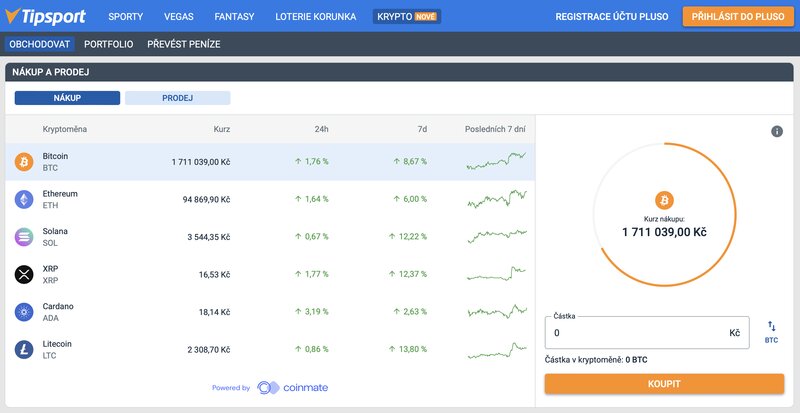This screenshot has height=413, width=800.
Task: Click REGISTRACE ÚČTU PLUSO link
Action: pos(612,16)
